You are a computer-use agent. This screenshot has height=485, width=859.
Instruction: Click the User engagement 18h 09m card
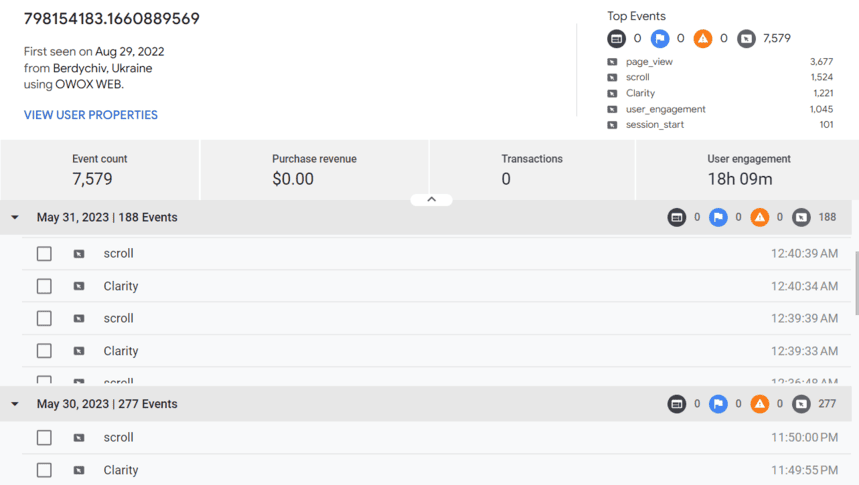(x=747, y=170)
